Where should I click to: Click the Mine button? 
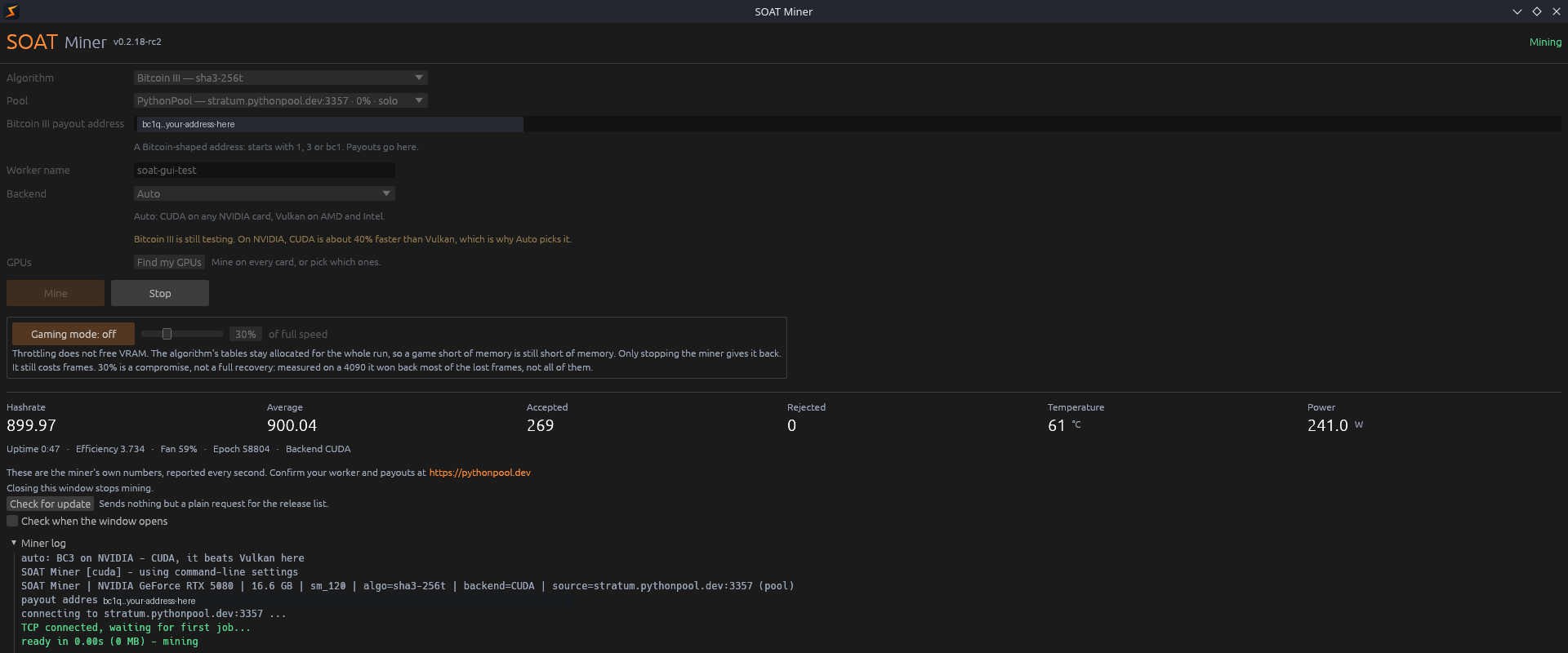point(56,293)
